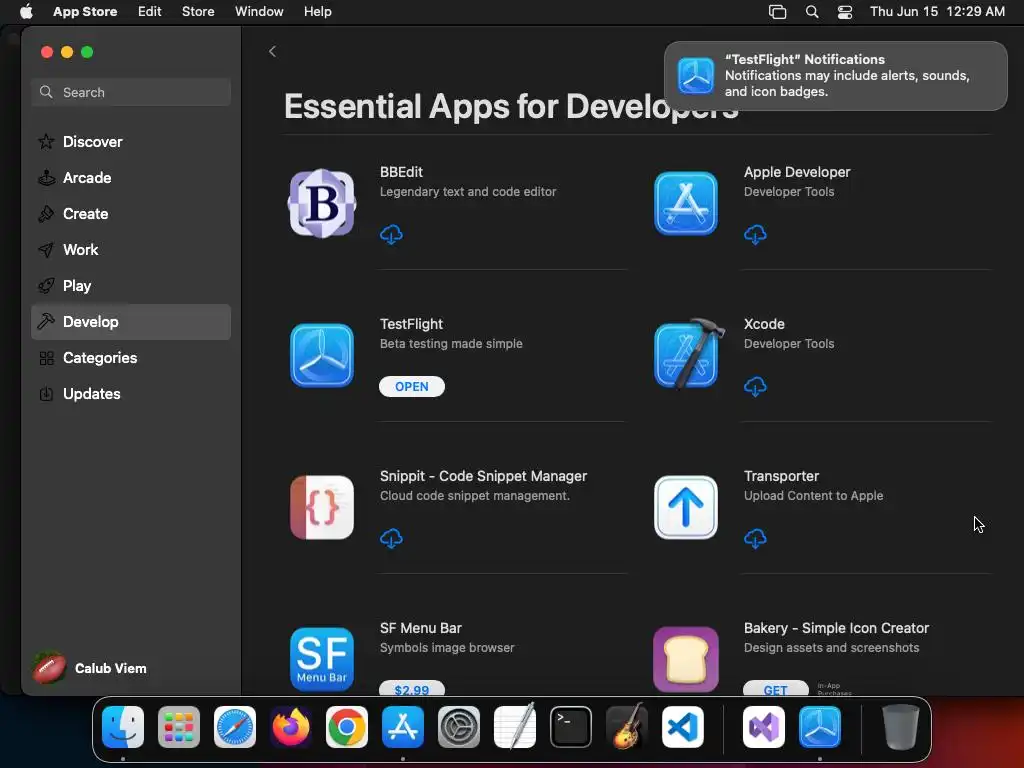The height and width of the screenshot is (768, 1024).
Task: Launch Visual Studio Code from the Dock
Action: pyautogui.click(x=683, y=727)
